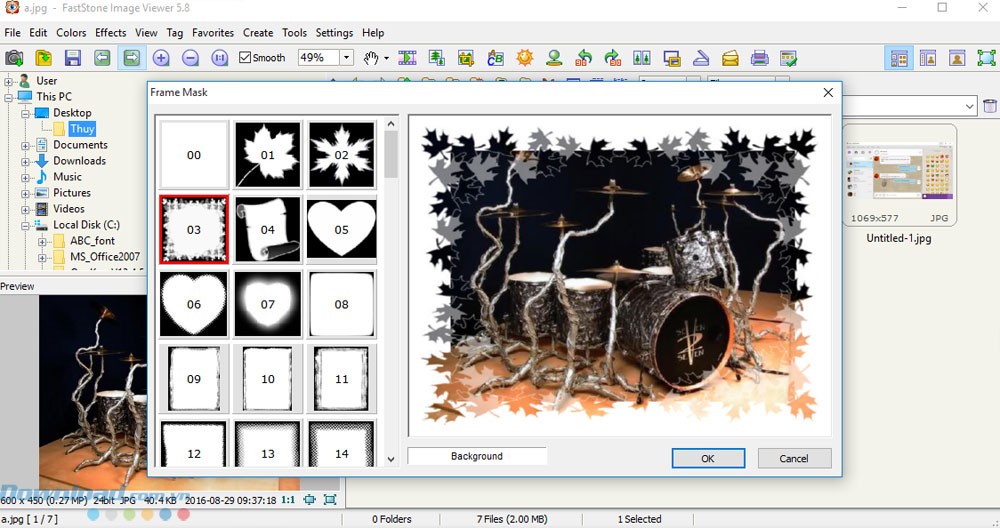The image size is (1000, 528).
Task: Click the Save As floppy disk icon
Action: click(x=73, y=58)
